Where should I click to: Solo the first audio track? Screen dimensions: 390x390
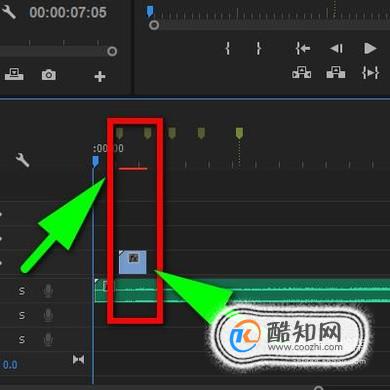tap(22, 291)
